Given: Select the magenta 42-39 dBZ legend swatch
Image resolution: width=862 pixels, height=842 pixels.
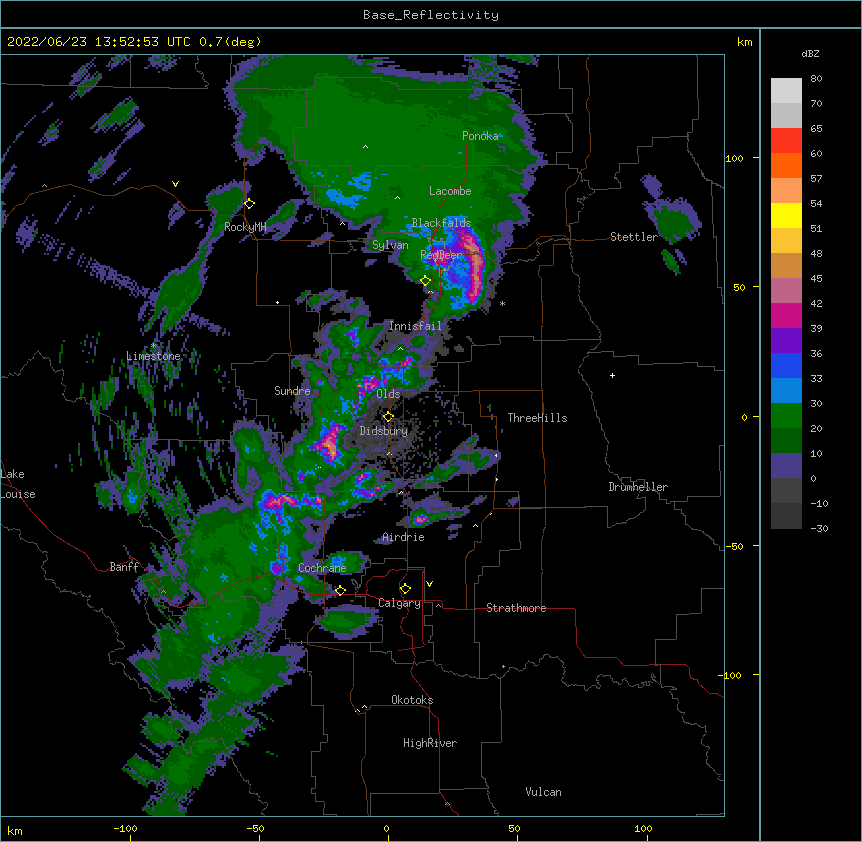Looking at the screenshot, I should 786,315.
